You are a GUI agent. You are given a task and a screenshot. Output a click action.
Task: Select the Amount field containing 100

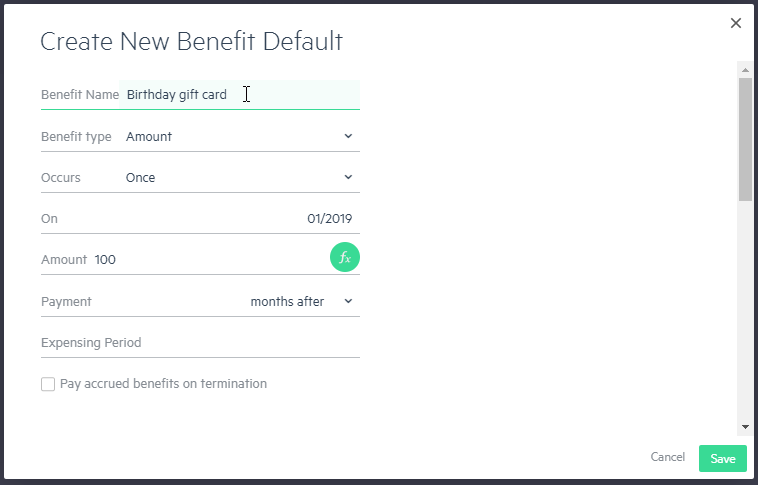(x=210, y=260)
